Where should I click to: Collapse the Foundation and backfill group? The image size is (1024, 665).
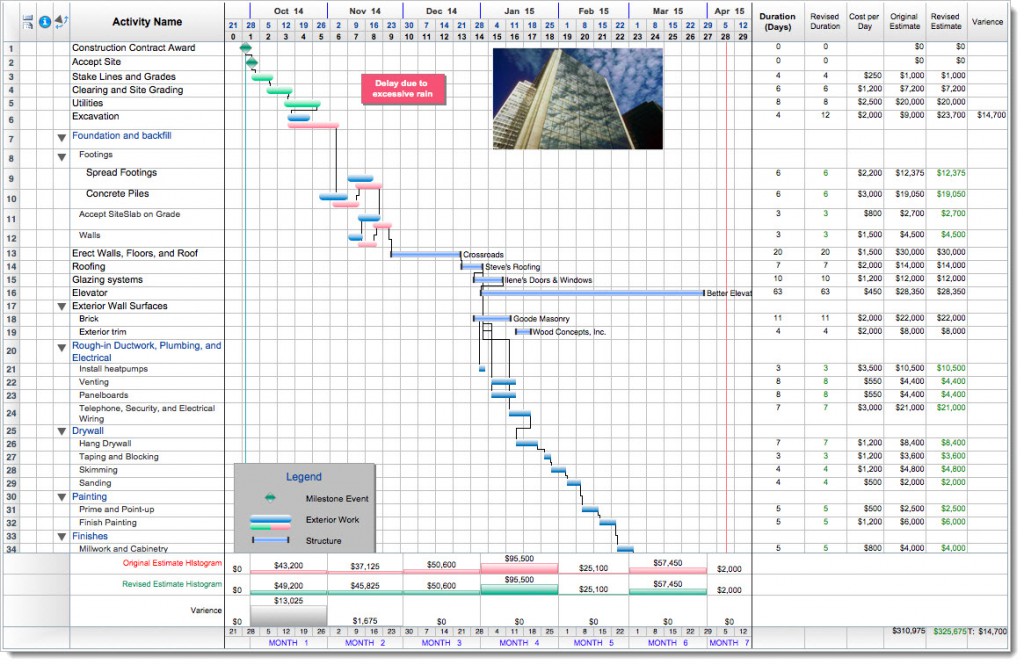(61, 137)
